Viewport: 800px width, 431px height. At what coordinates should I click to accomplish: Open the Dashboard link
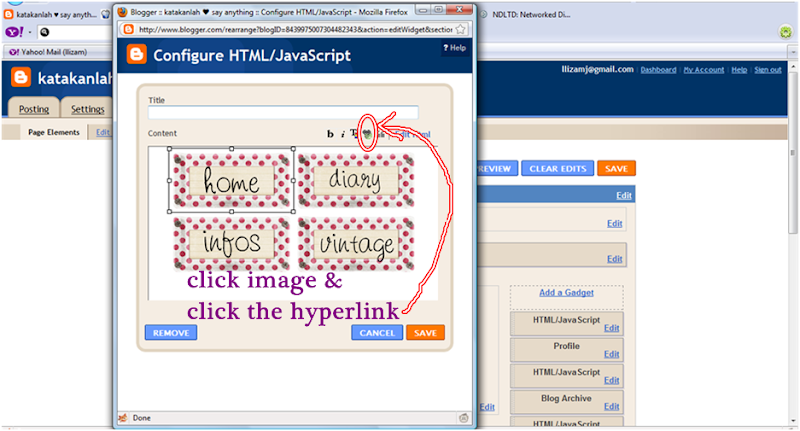pos(658,70)
